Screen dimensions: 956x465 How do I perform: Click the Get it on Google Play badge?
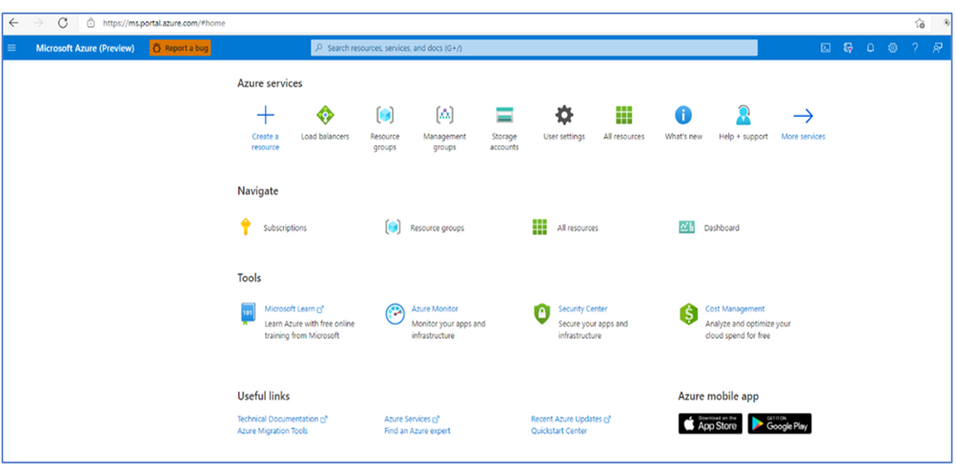tap(780, 424)
